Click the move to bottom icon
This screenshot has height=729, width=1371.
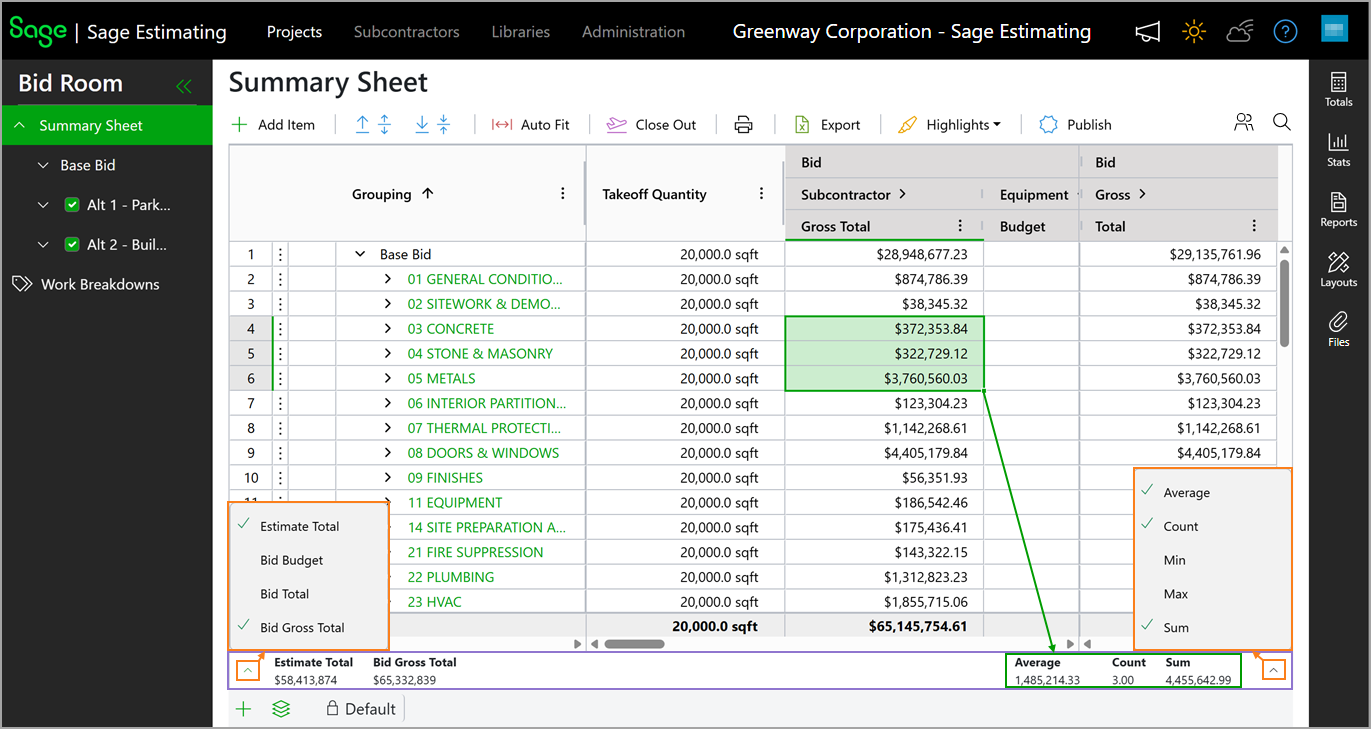(x=444, y=124)
